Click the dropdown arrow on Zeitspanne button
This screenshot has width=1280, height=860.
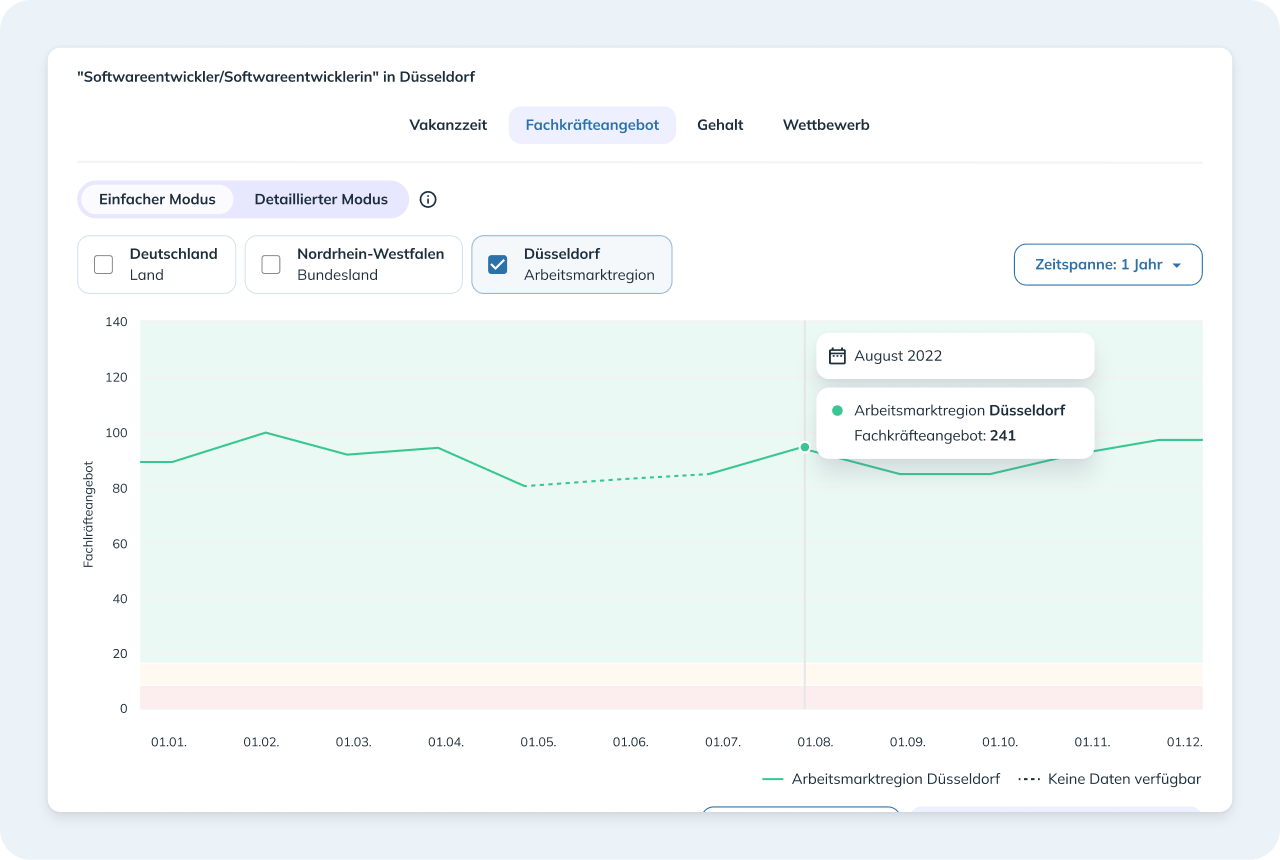[1176, 266]
